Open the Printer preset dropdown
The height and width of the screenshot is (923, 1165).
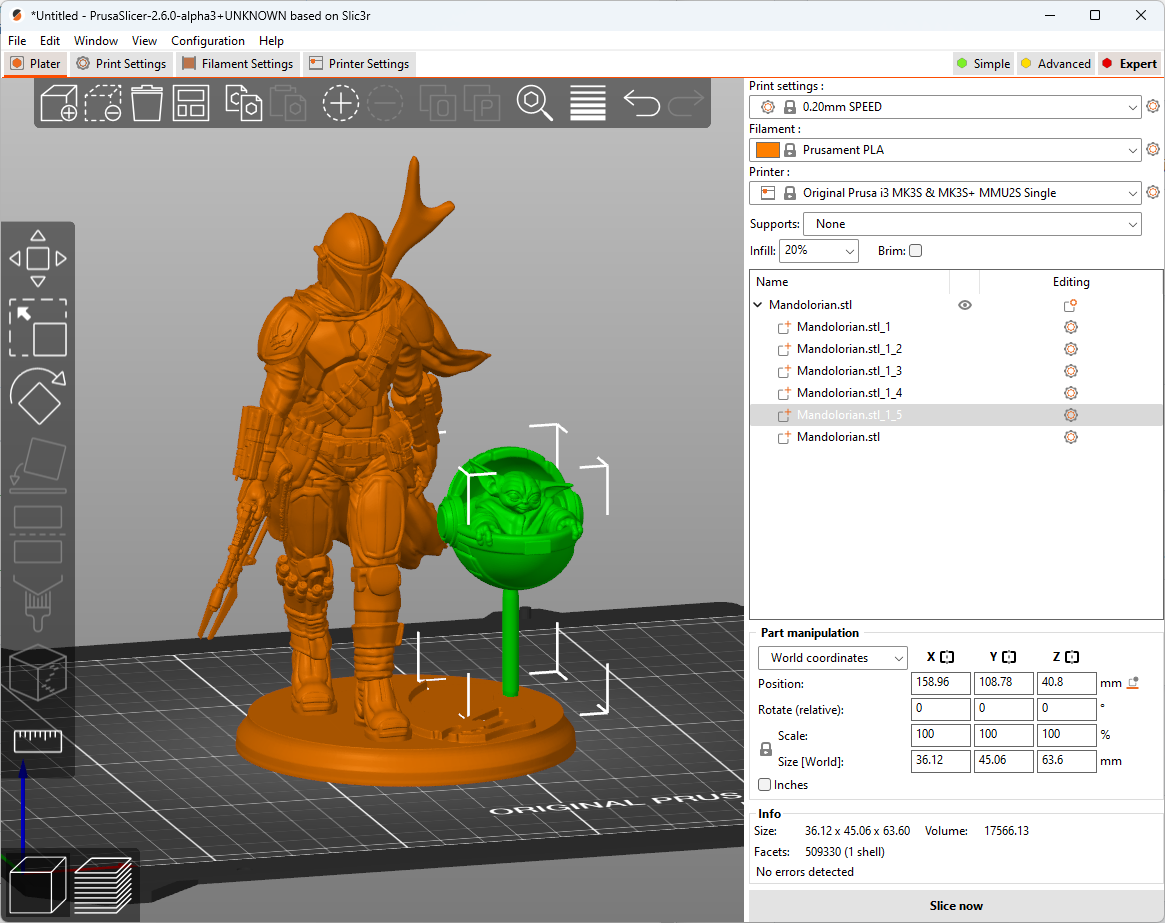[x=945, y=193]
